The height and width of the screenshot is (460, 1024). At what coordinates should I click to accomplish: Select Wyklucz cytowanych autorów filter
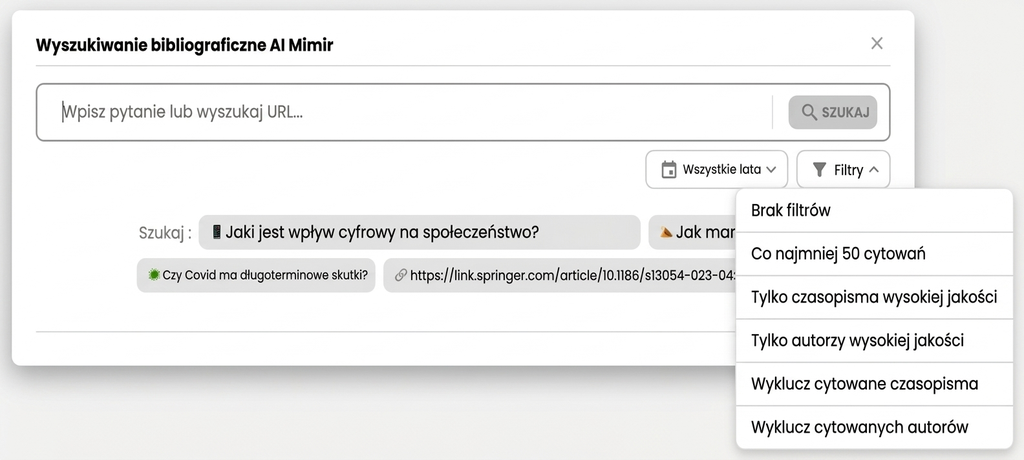tap(874, 427)
